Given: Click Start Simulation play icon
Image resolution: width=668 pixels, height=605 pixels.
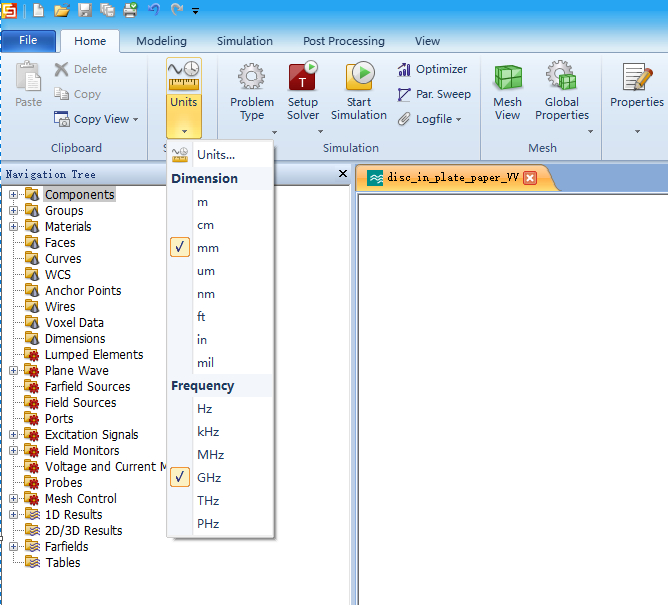Looking at the screenshot, I should pos(359,76).
